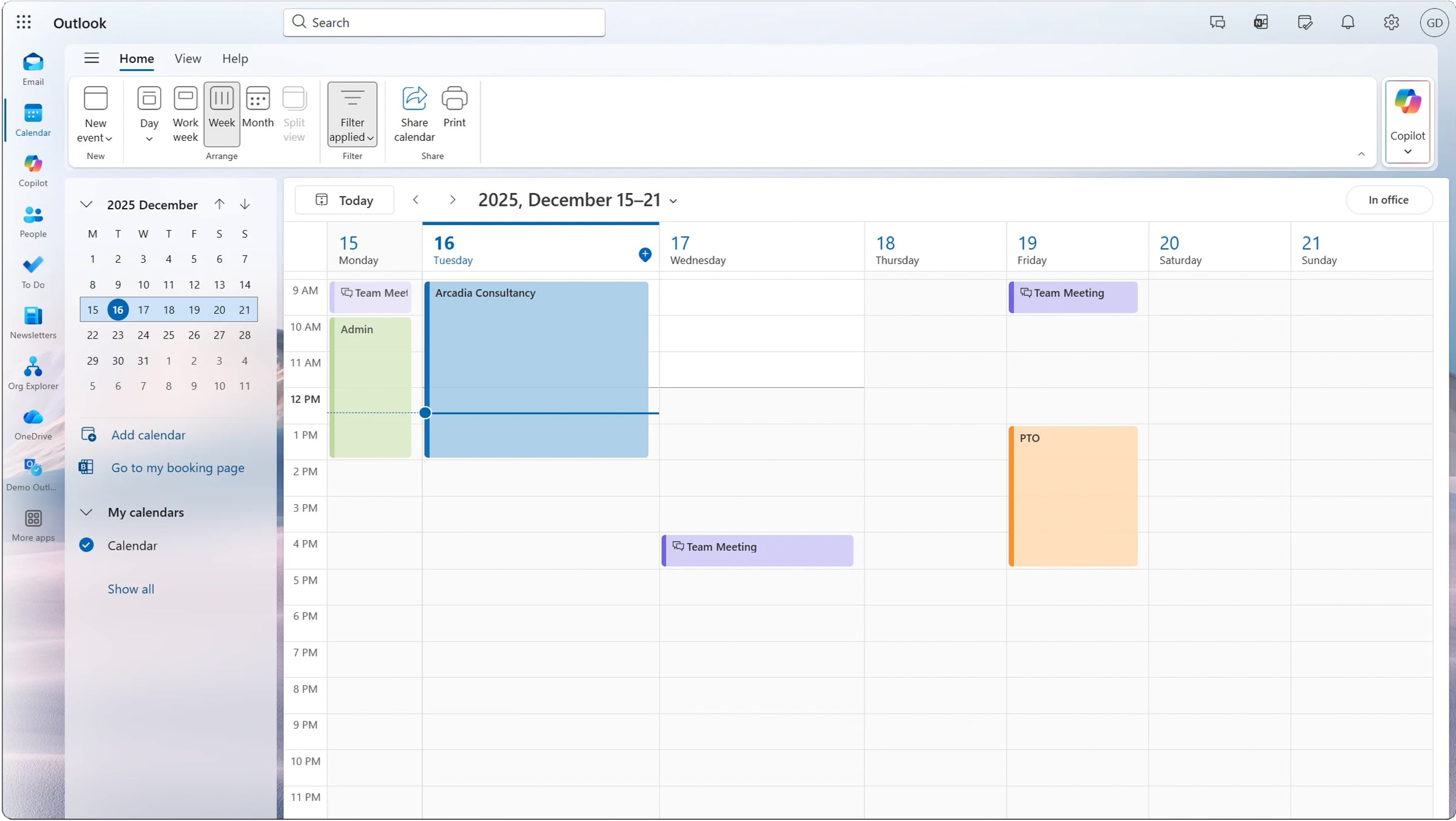Switch to the View ribbon tab
Image resolution: width=1456 pixels, height=821 pixels.
tap(188, 59)
